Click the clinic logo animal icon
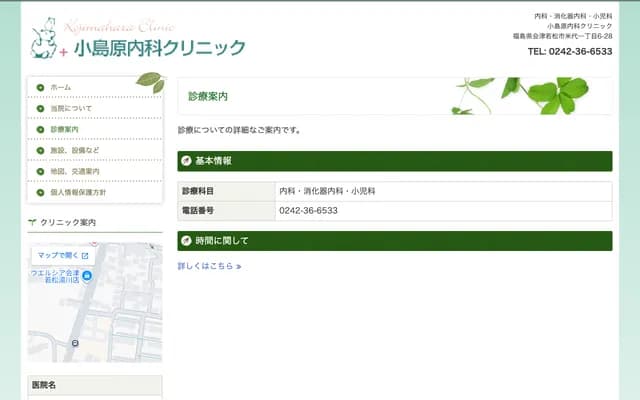The width and height of the screenshot is (640, 400). coord(43,38)
